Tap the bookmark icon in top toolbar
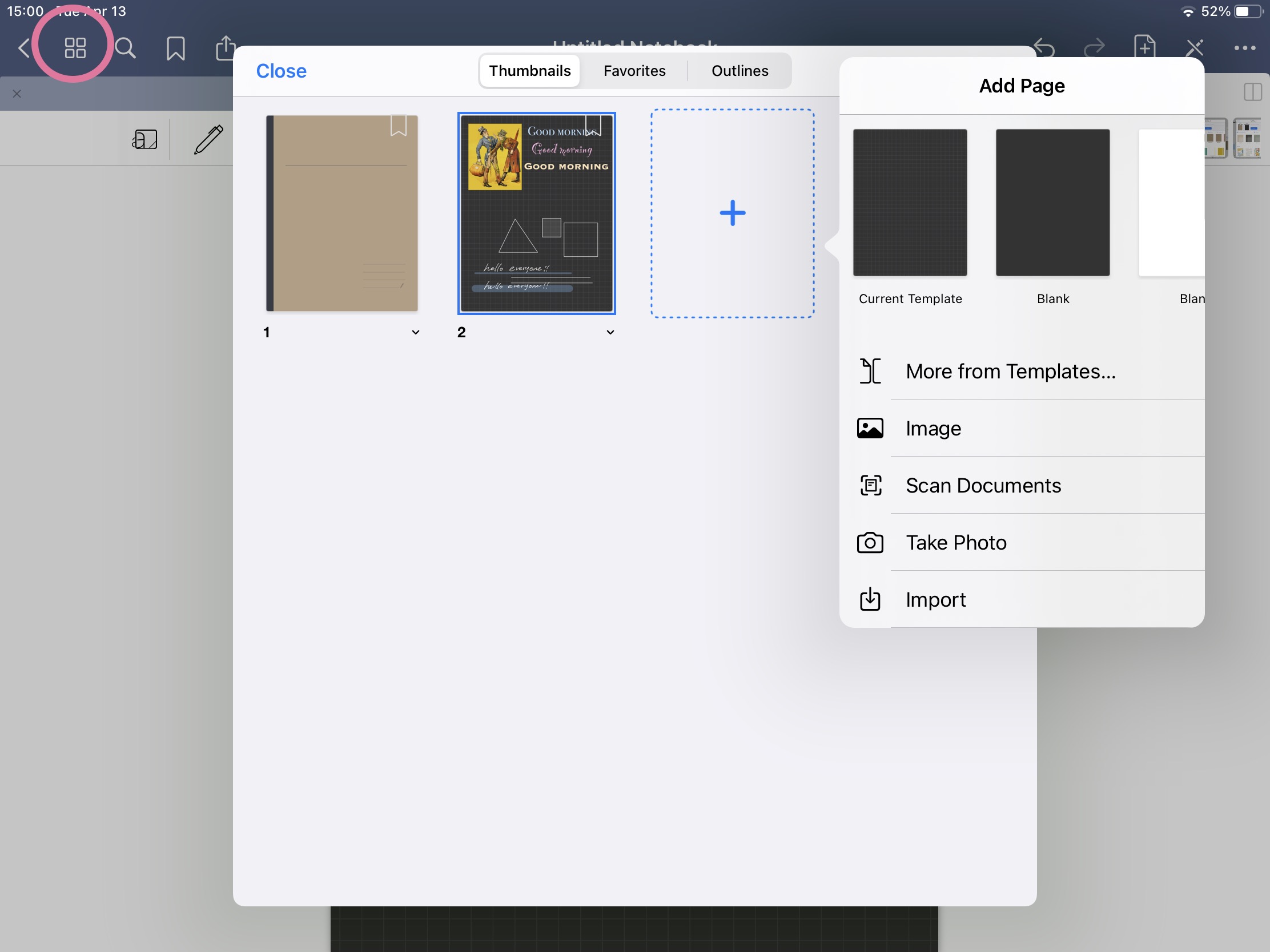The height and width of the screenshot is (952, 1270). pyautogui.click(x=176, y=48)
